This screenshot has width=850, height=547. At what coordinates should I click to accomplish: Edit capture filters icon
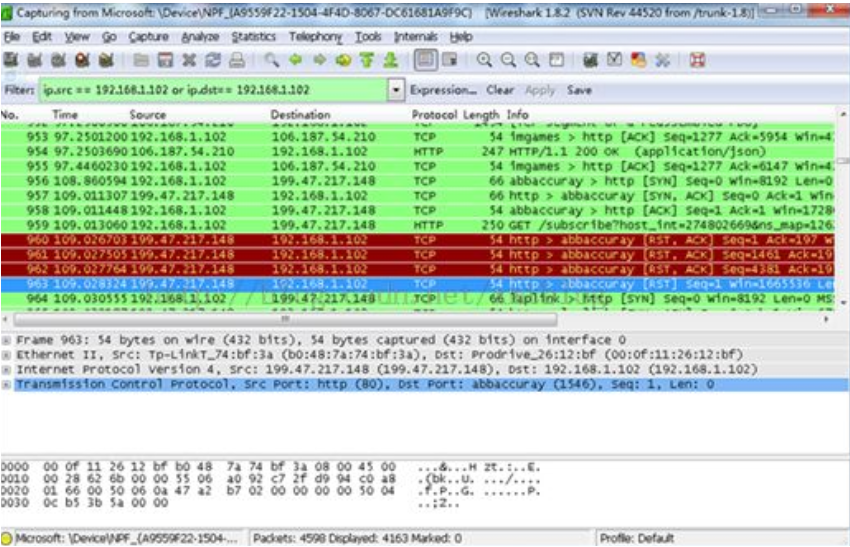click(x=590, y=60)
